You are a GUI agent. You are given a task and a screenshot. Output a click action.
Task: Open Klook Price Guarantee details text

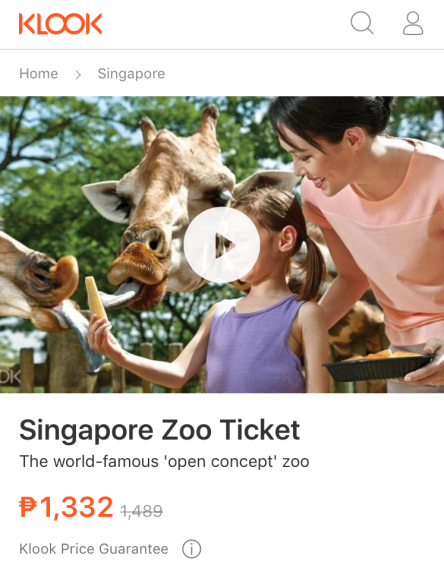(x=94, y=549)
